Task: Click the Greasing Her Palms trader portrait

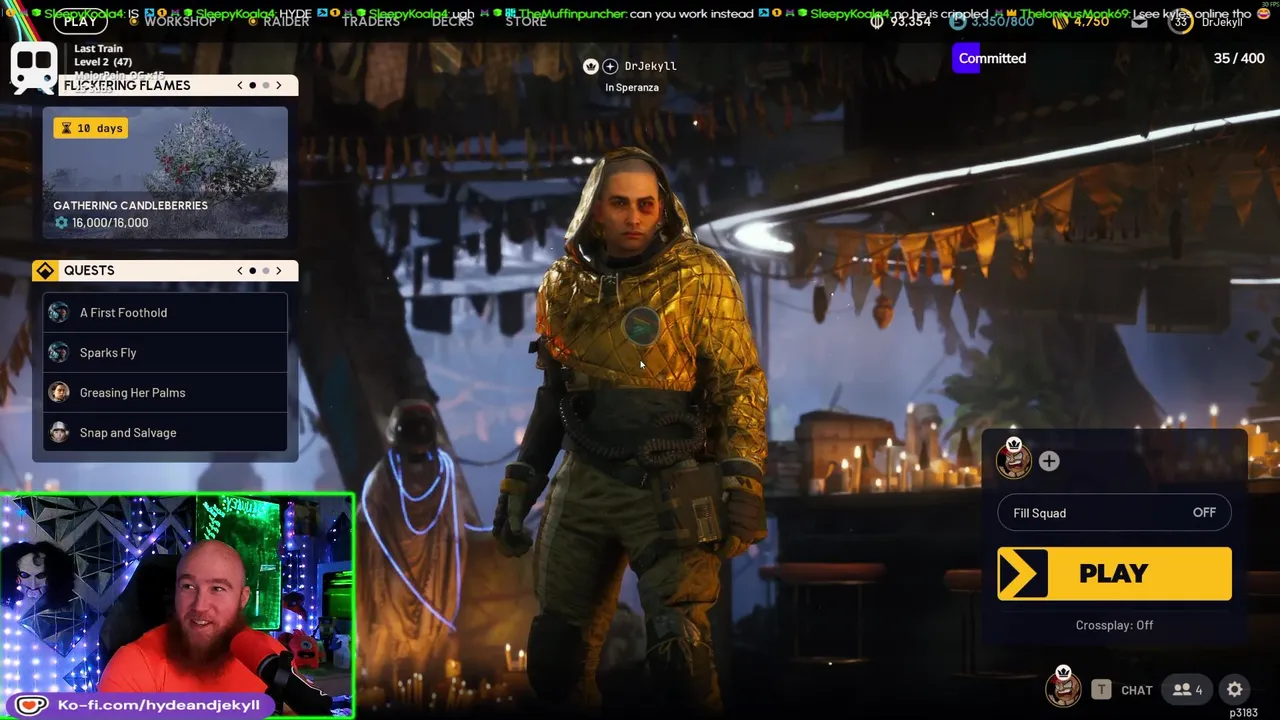Action: [59, 393]
